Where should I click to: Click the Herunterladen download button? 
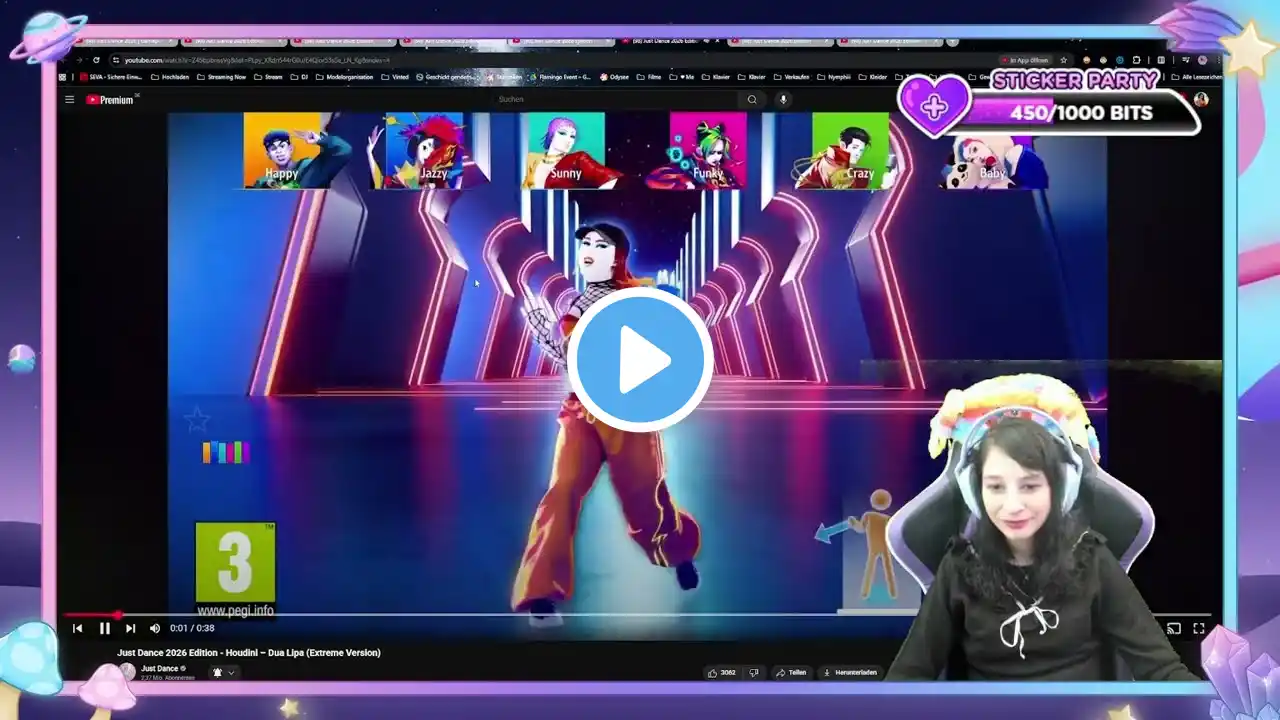point(850,672)
